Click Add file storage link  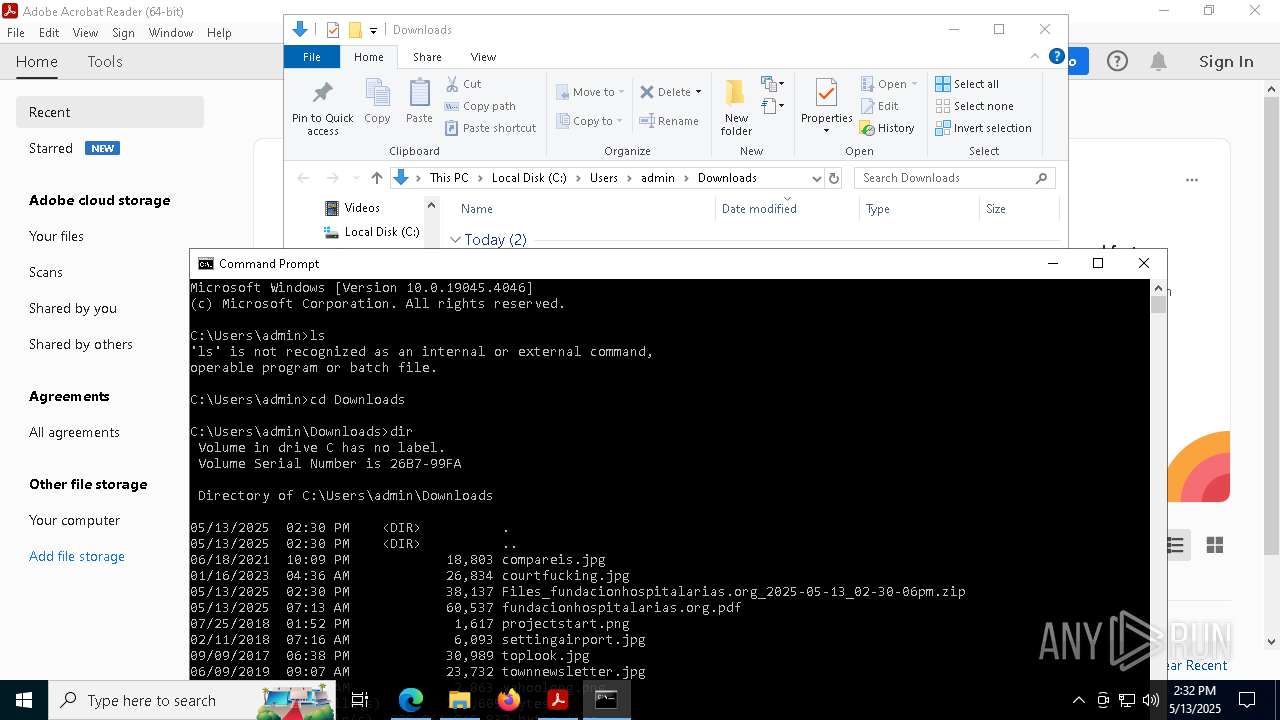pos(77,556)
